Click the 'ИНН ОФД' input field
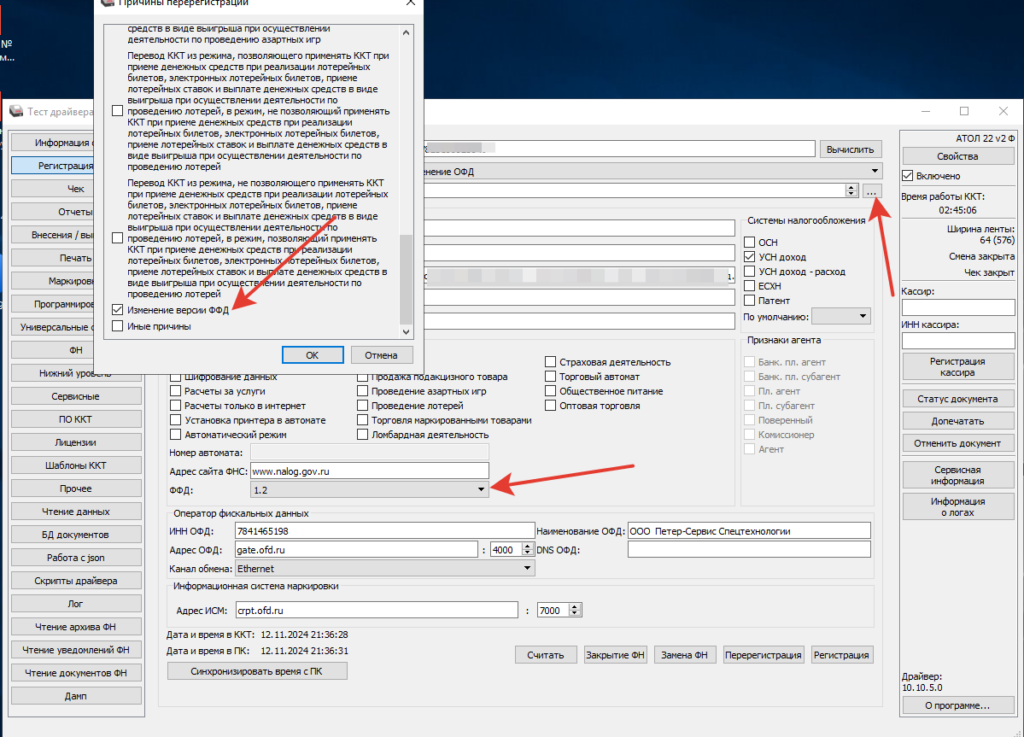1024x737 pixels. click(x=385, y=531)
